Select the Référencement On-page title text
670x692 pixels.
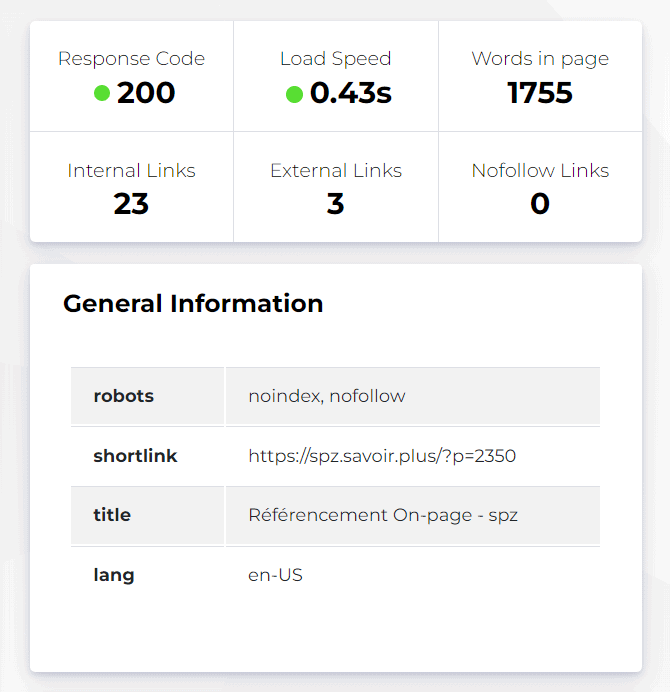pos(383,515)
